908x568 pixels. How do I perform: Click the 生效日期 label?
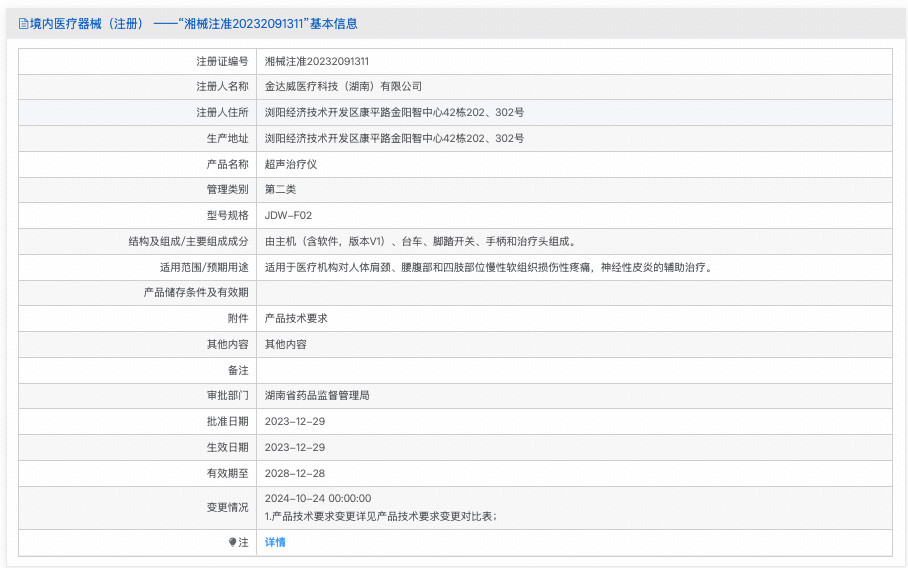228,448
